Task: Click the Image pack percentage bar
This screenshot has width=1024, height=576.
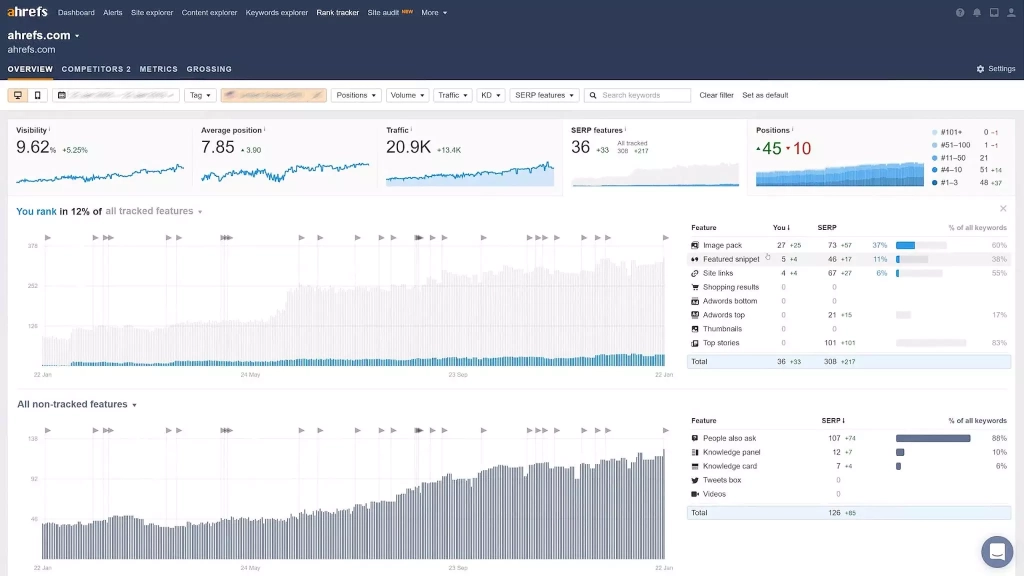Action: [921, 246]
